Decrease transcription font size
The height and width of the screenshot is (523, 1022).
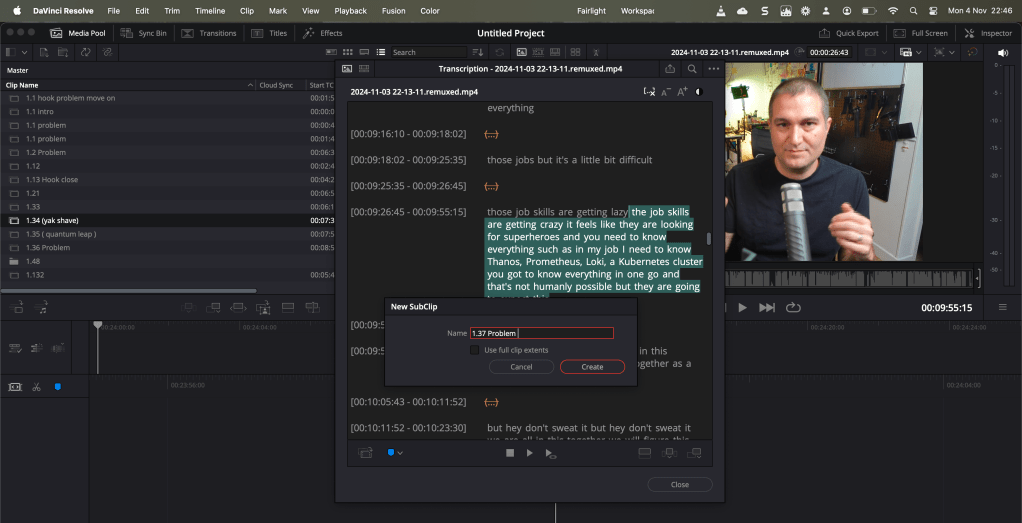pyautogui.click(x=665, y=92)
